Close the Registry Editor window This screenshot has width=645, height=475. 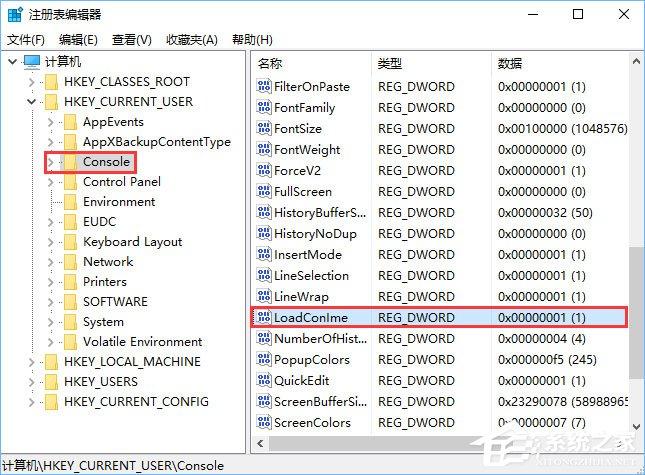coord(624,14)
